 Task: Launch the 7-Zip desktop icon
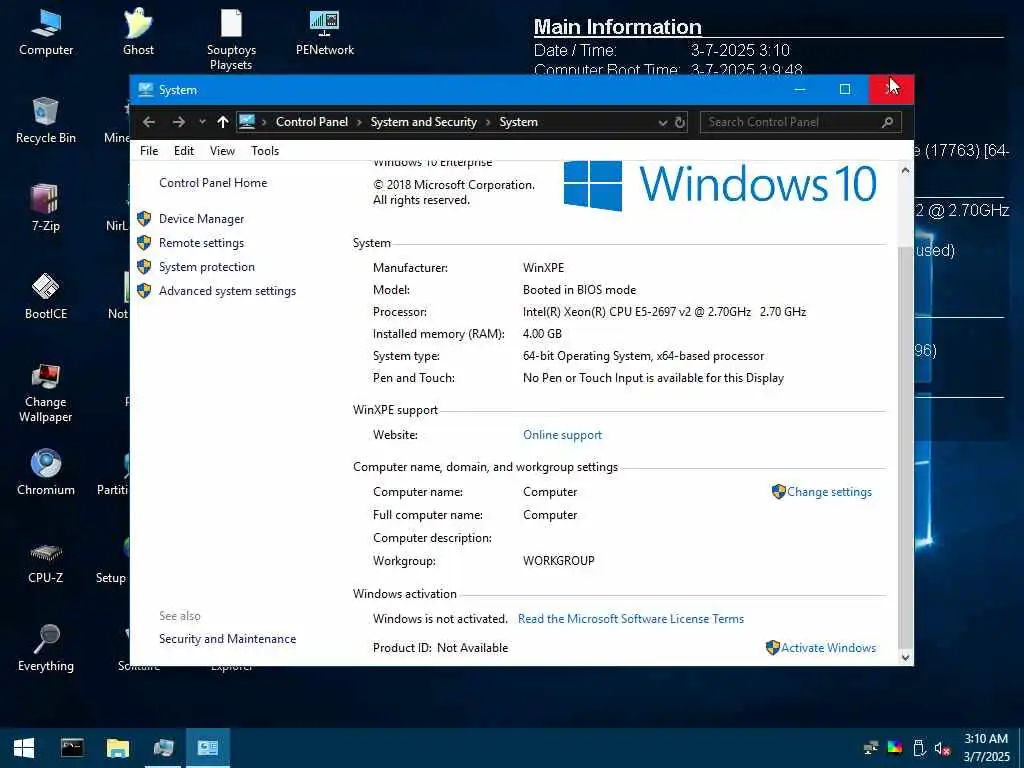click(x=46, y=208)
